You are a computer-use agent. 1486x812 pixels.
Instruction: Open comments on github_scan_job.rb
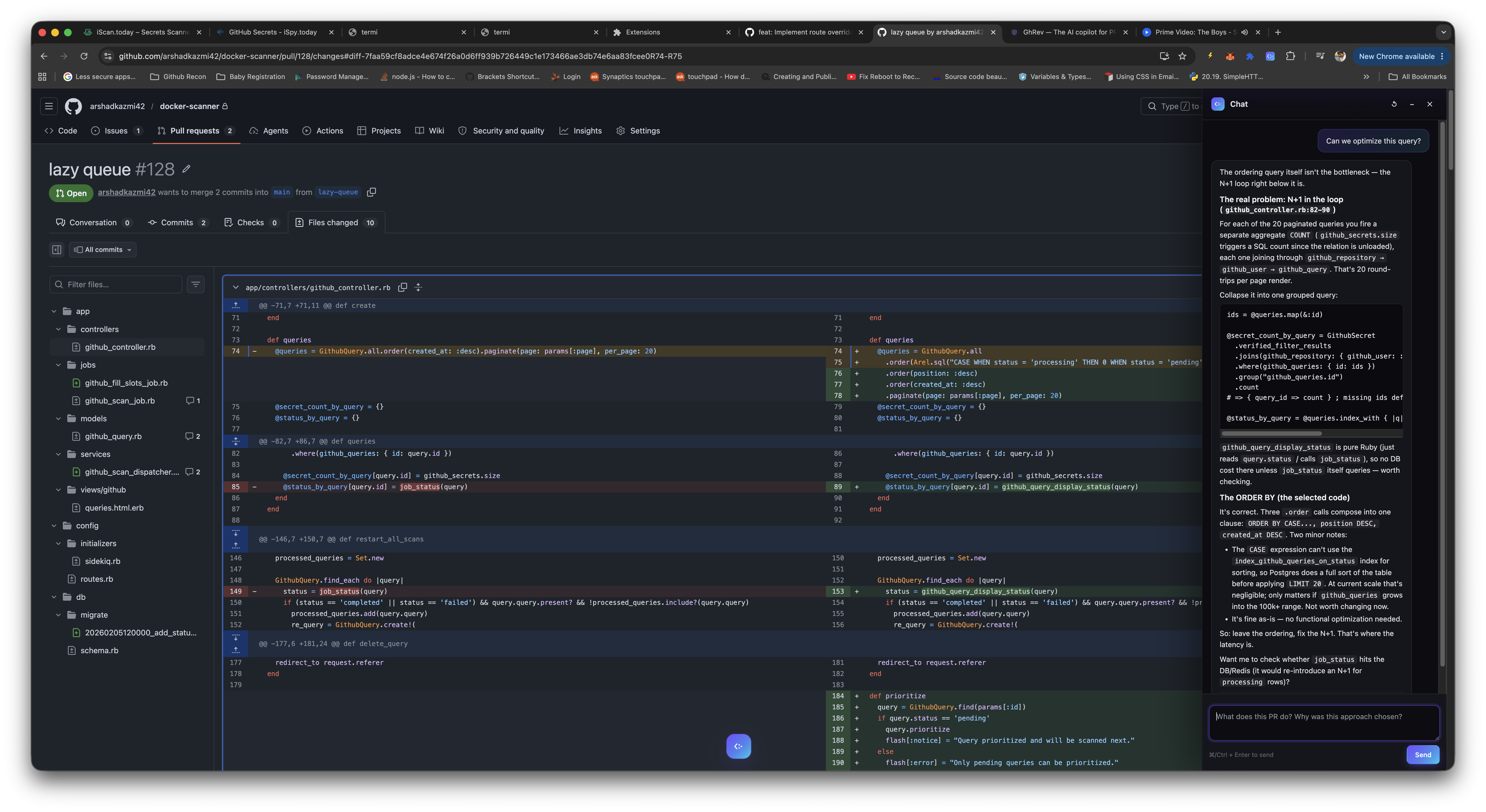(x=193, y=401)
